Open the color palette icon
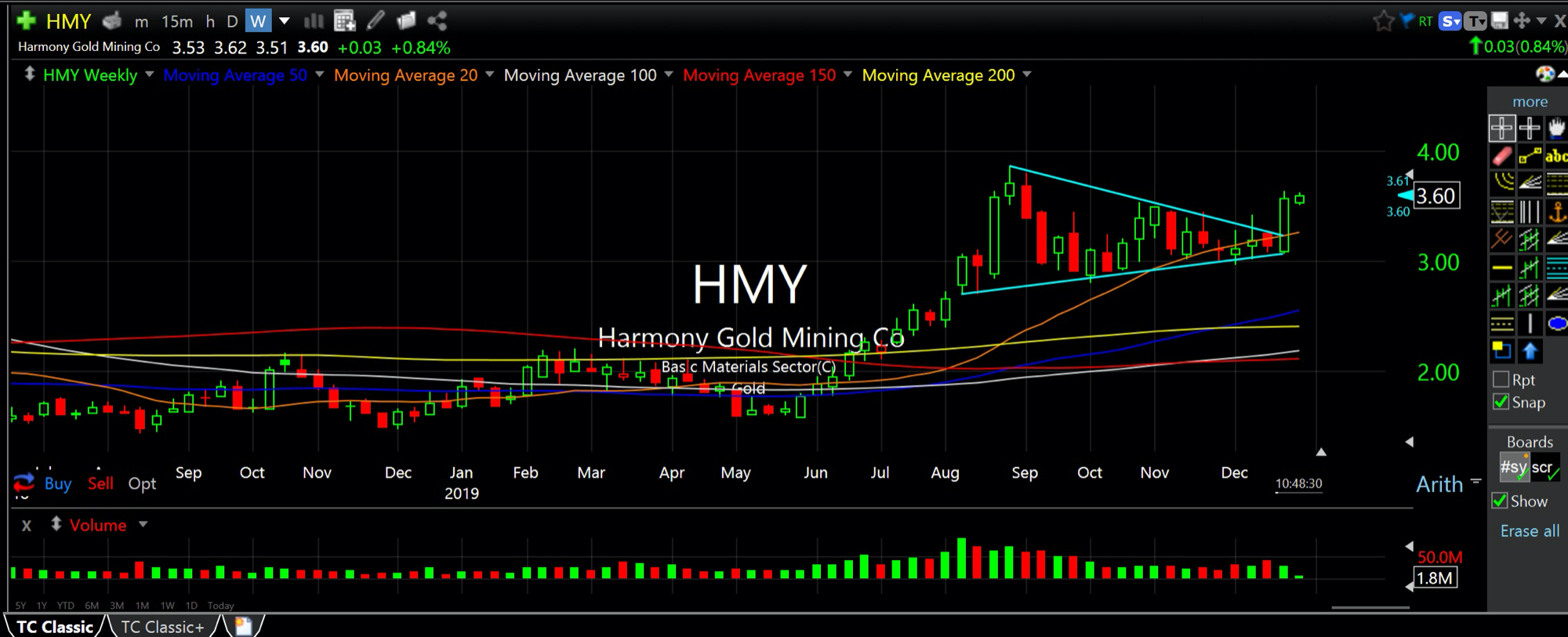The height and width of the screenshot is (637, 1568). 1544,74
